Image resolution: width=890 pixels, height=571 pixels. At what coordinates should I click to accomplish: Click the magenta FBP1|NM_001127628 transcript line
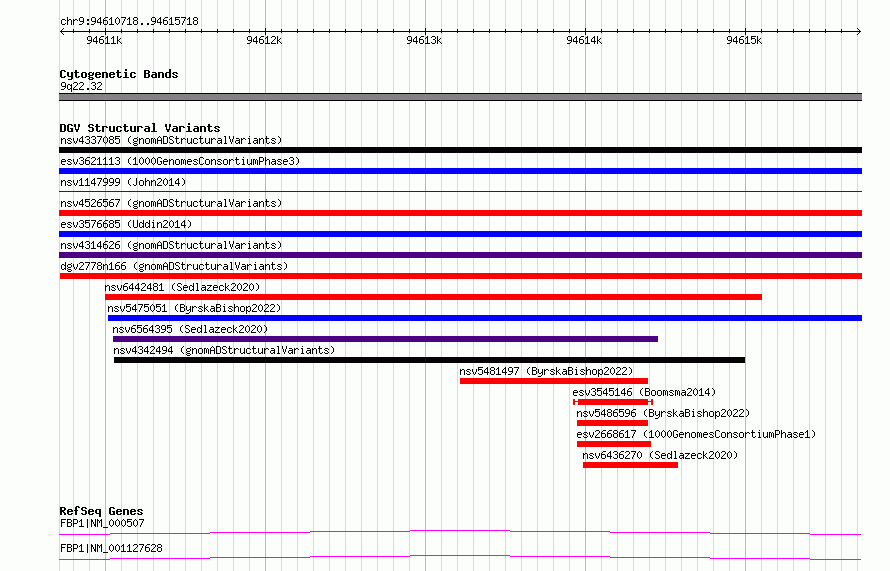(x=460, y=557)
